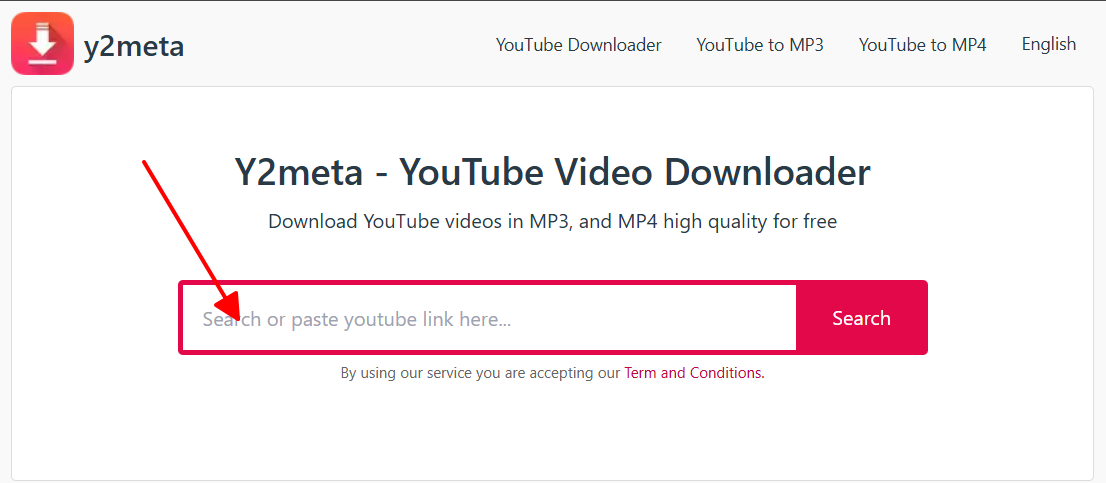The height and width of the screenshot is (483, 1106).
Task: Click the y2meta brand name text
Action: pyautogui.click(x=134, y=46)
